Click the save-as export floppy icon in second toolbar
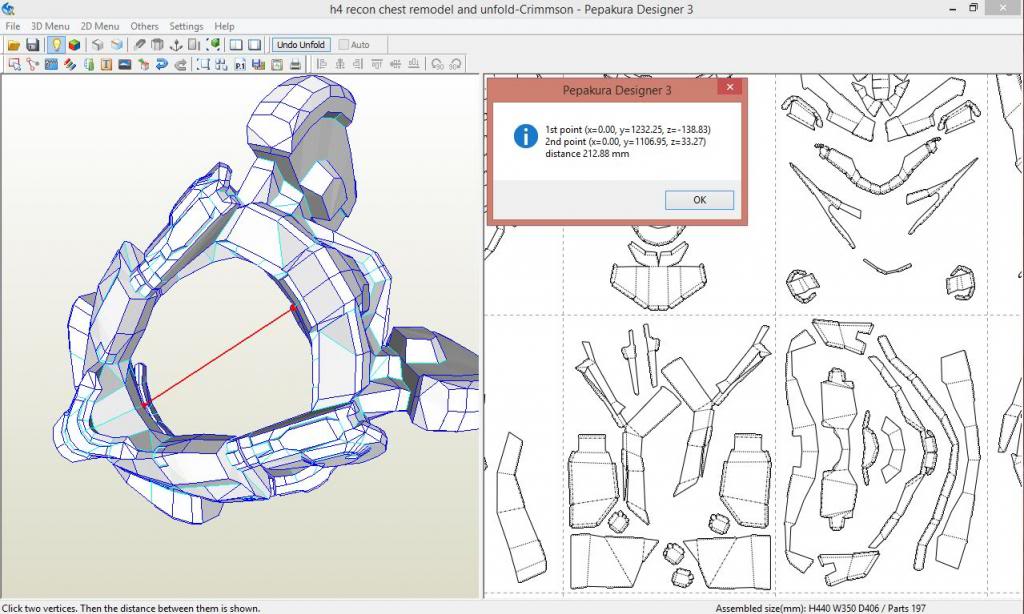The image size is (1024, 614). click(x=259, y=64)
